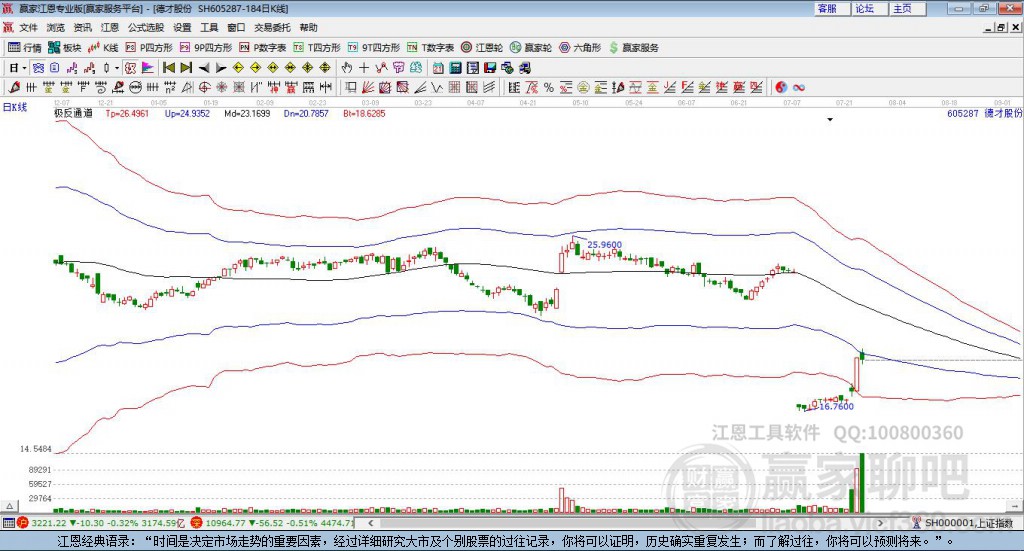The width and height of the screenshot is (1024, 551).
Task: Open 赢家服务 with dollar icon
Action: [x=633, y=48]
